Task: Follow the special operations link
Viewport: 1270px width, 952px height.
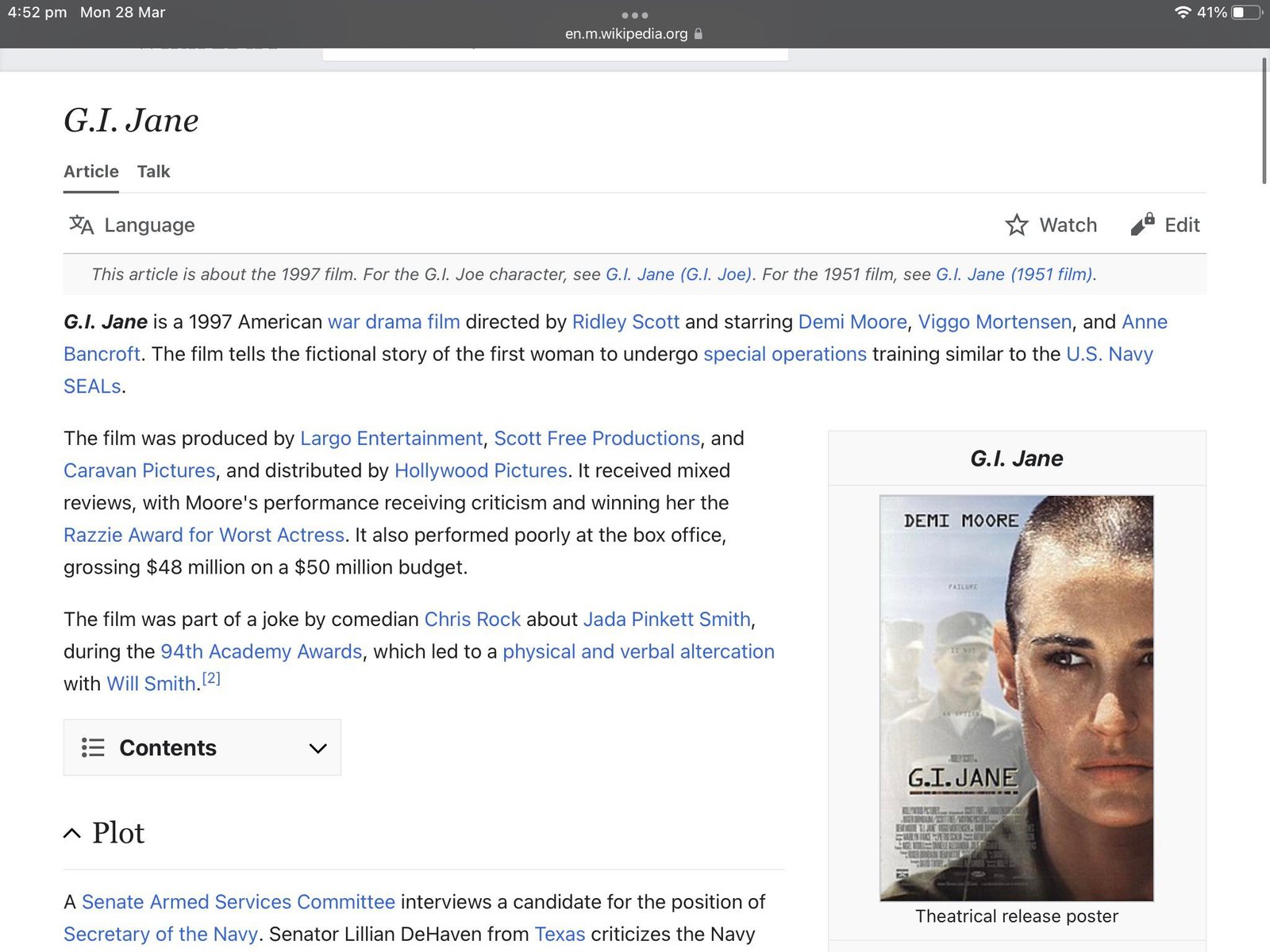Action: pyautogui.click(x=785, y=355)
